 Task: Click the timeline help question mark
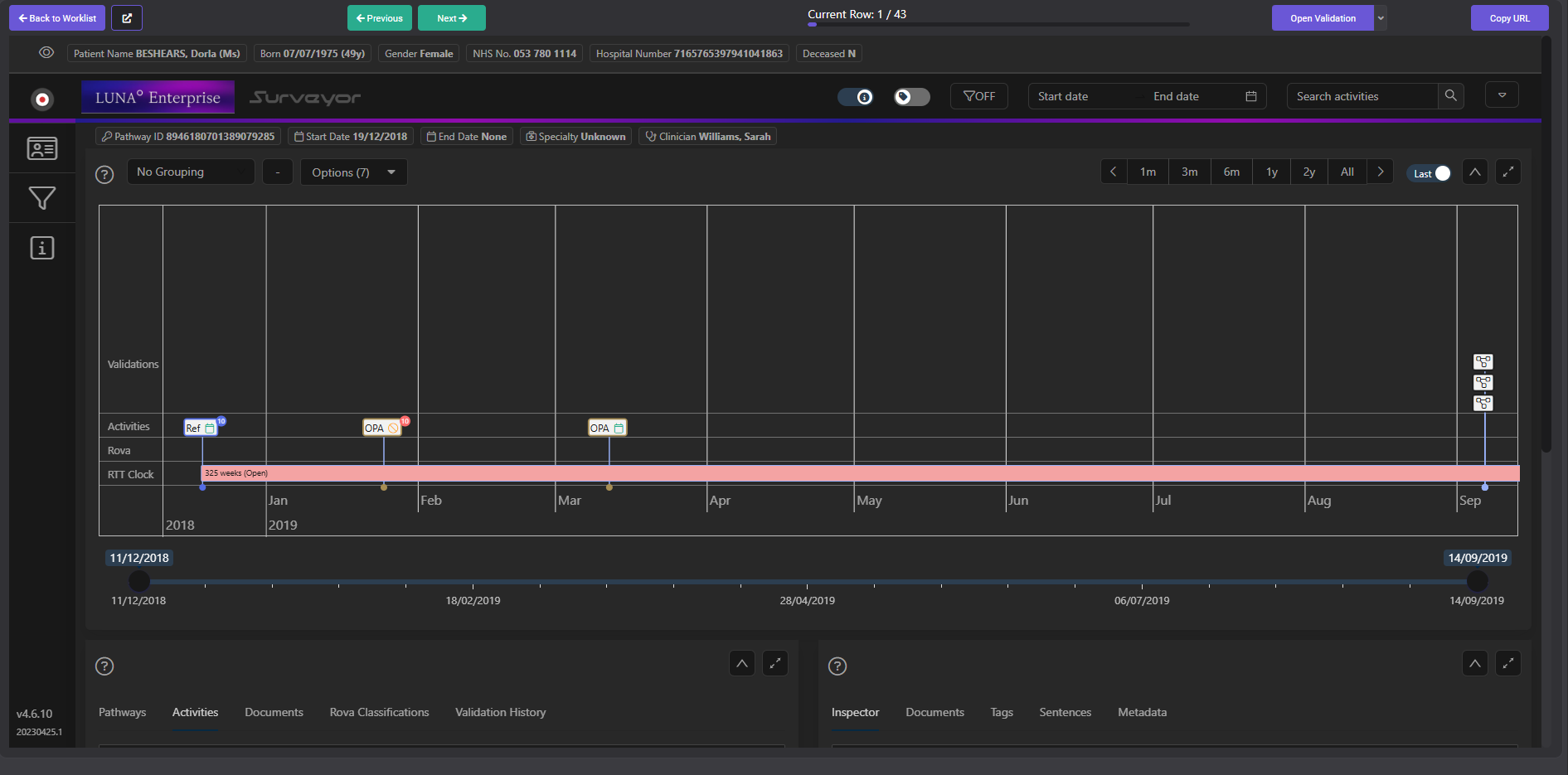click(x=104, y=175)
